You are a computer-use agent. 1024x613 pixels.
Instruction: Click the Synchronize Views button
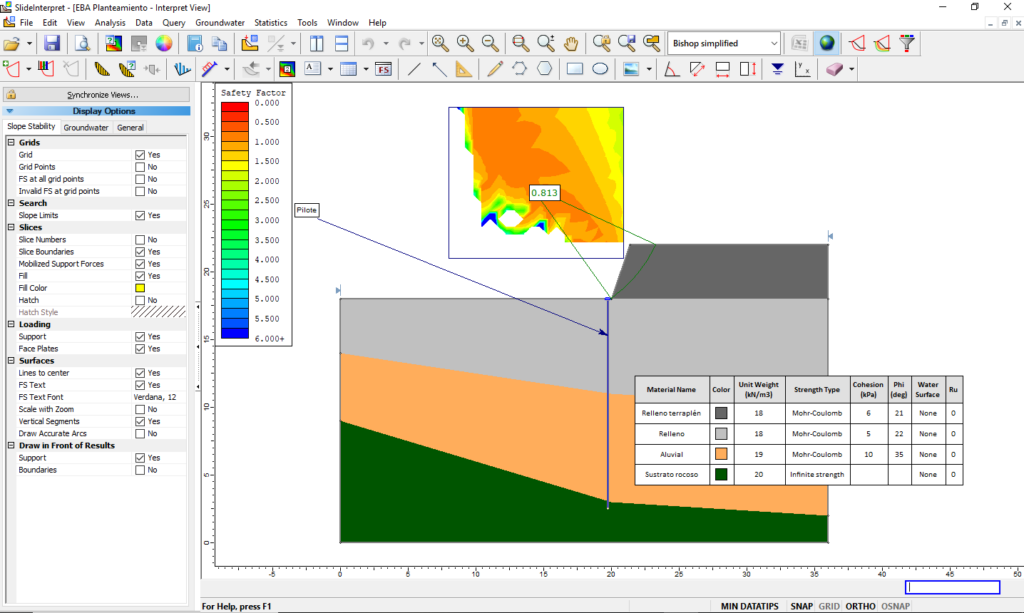(103, 95)
